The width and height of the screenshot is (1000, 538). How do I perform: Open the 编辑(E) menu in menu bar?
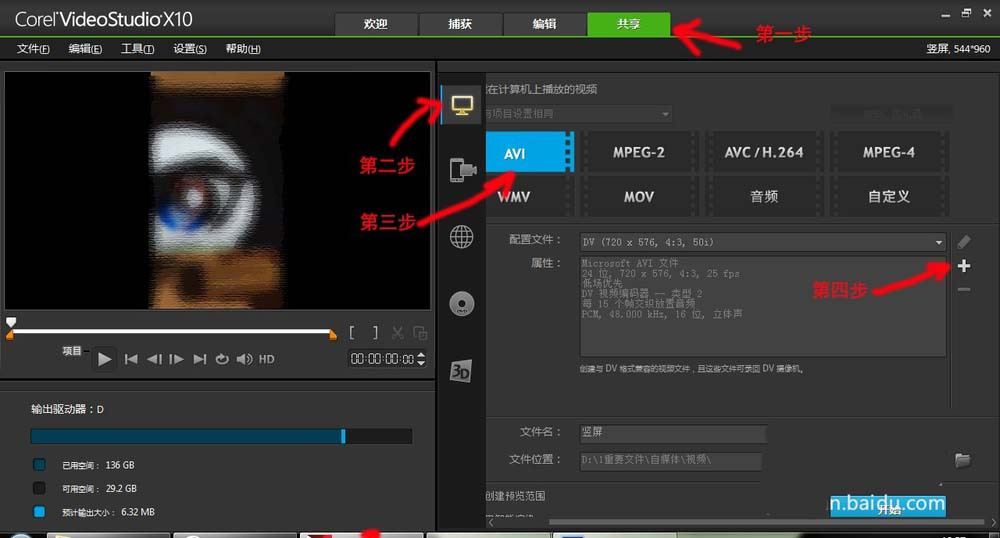point(85,48)
